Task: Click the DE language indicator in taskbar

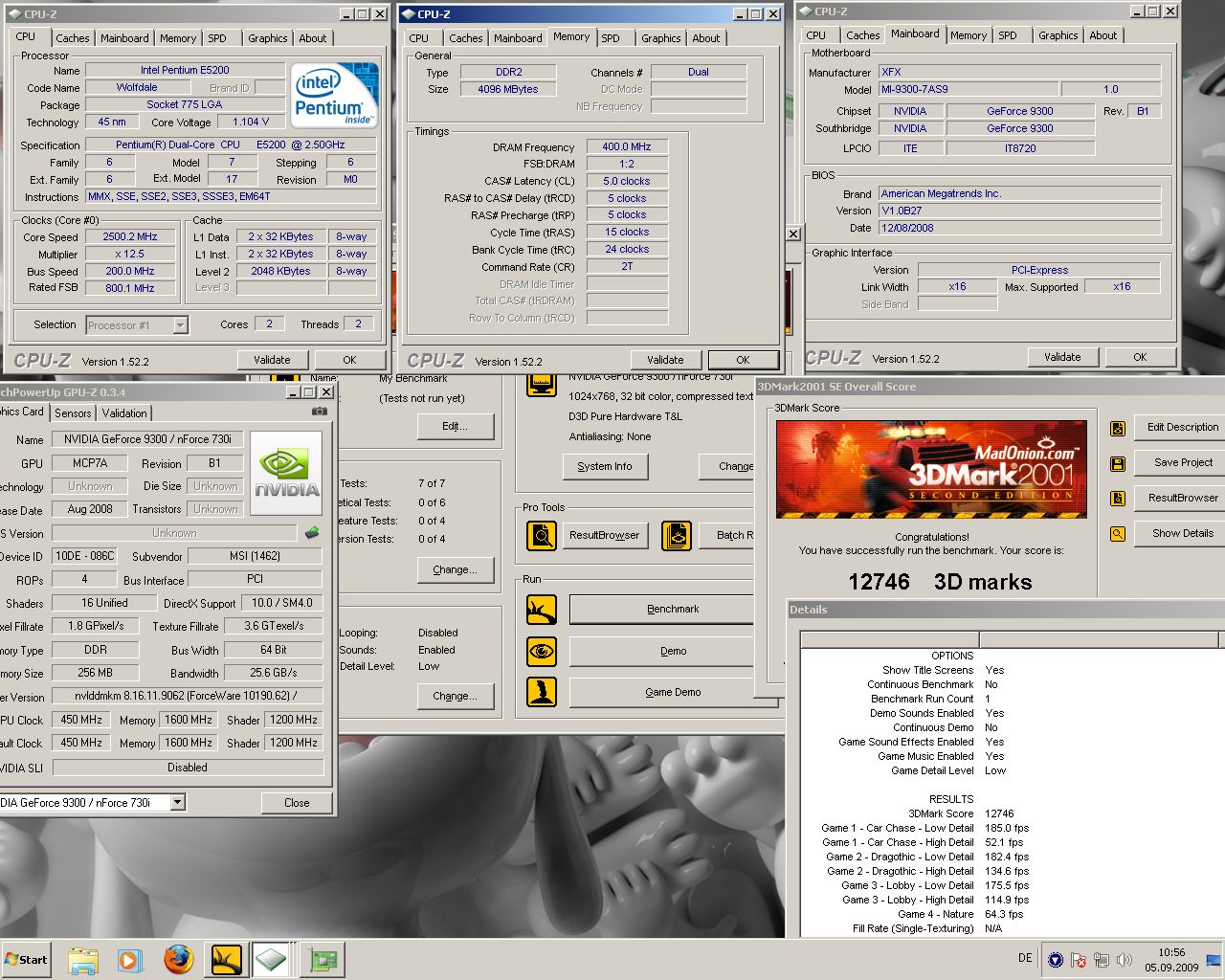Action: [1025, 958]
